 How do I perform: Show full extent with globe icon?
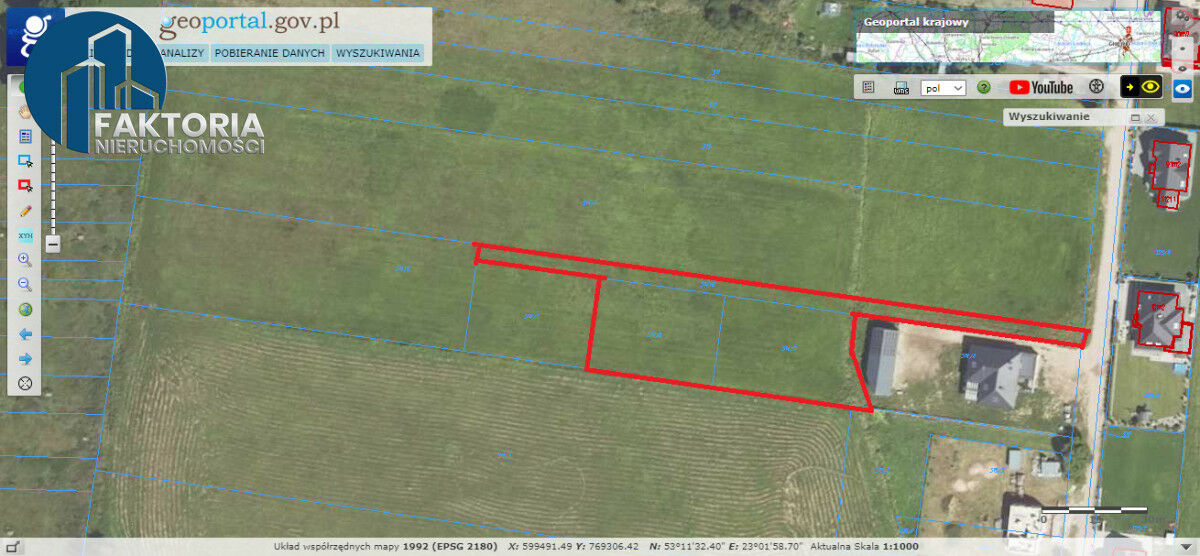click(25, 309)
